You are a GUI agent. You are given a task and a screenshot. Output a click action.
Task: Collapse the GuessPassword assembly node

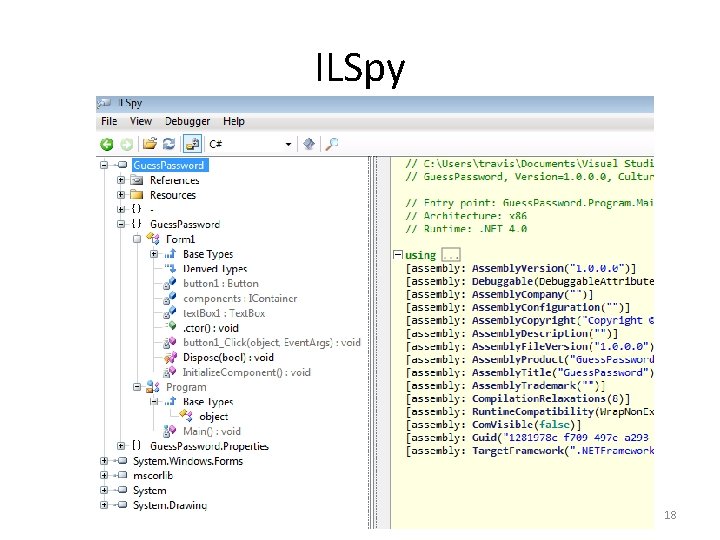pos(104,165)
